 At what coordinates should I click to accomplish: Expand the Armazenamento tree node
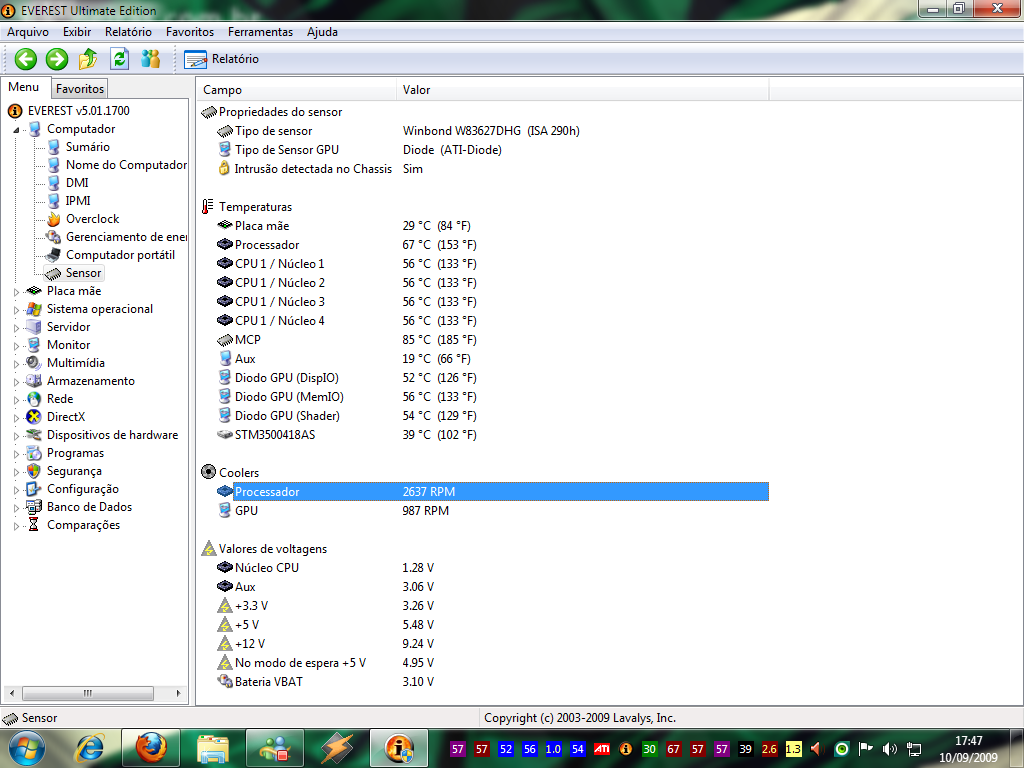pyautogui.click(x=16, y=381)
